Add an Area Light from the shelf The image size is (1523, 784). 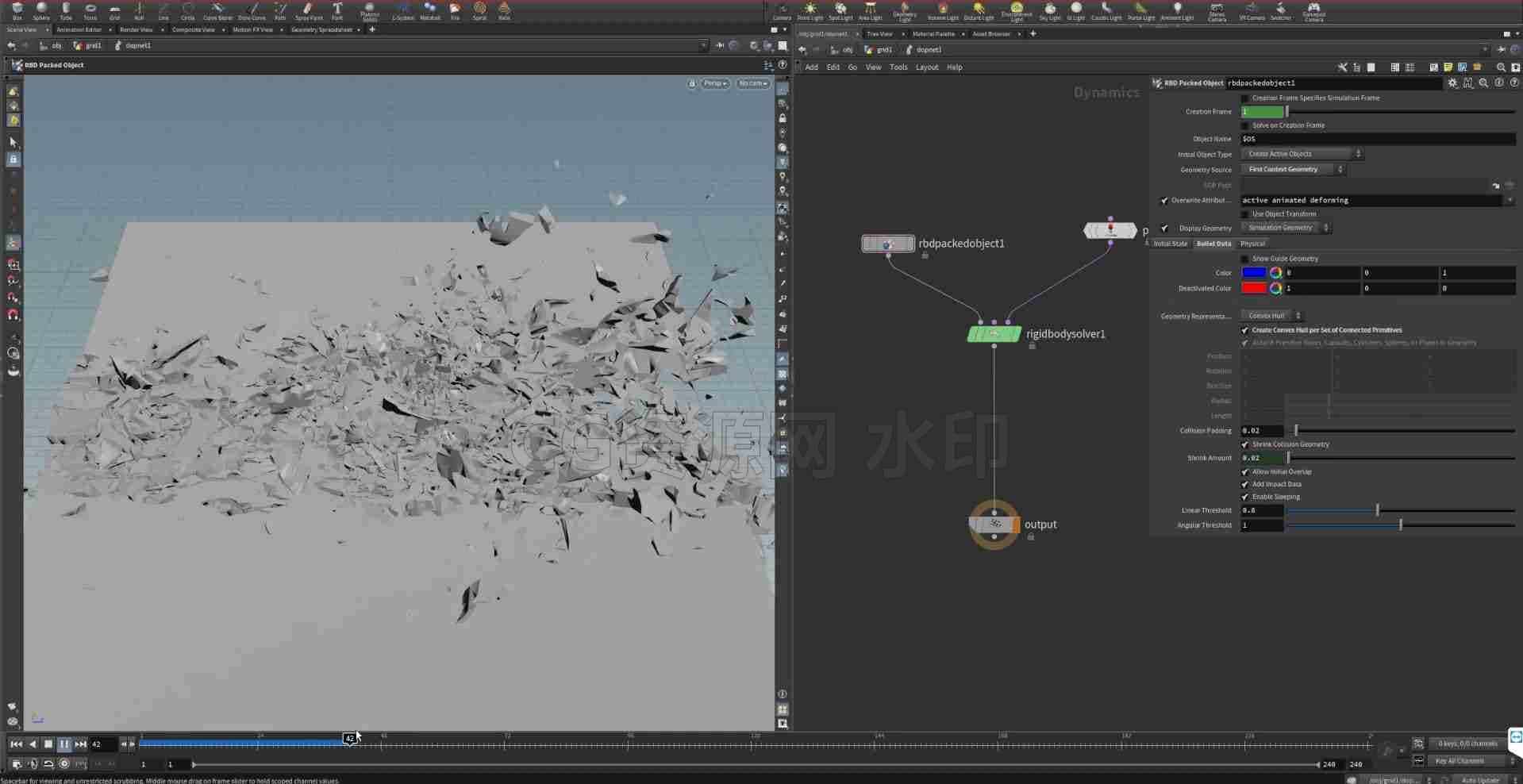[870, 11]
